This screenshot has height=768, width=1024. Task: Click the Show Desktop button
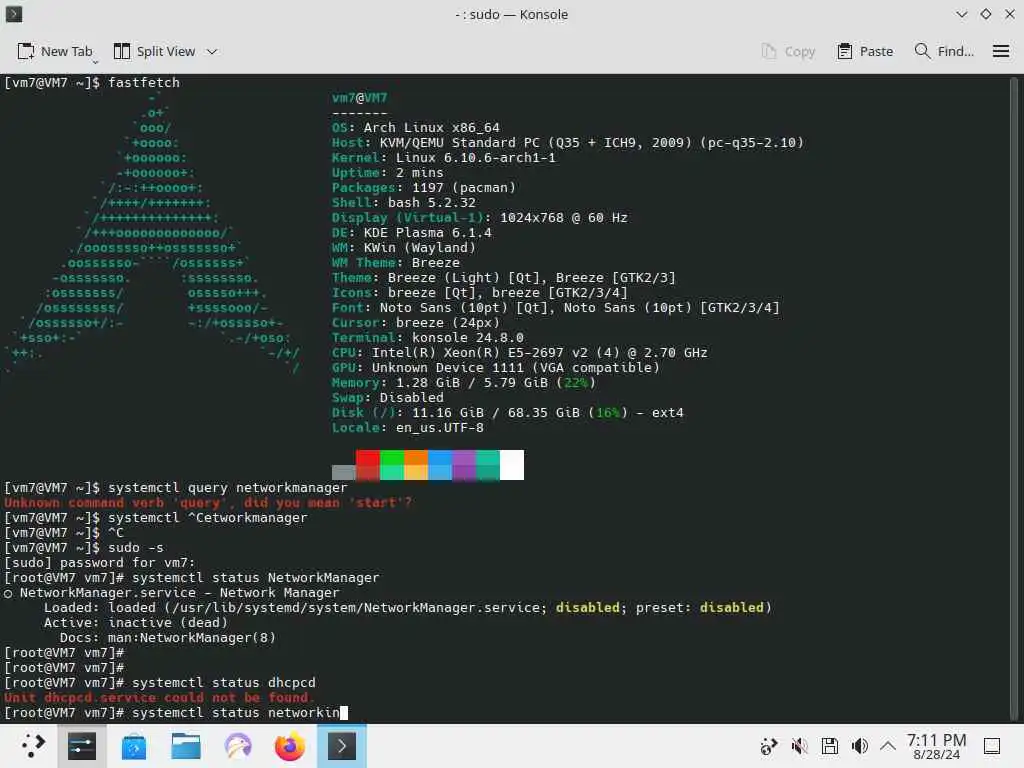(992, 746)
